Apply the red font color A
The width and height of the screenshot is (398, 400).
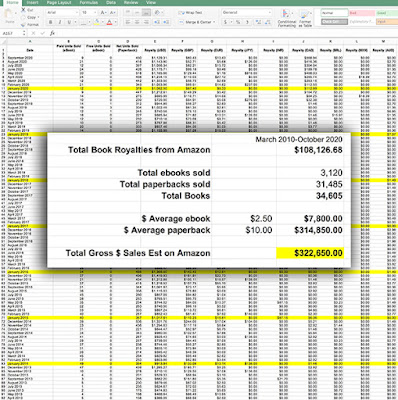109,22
